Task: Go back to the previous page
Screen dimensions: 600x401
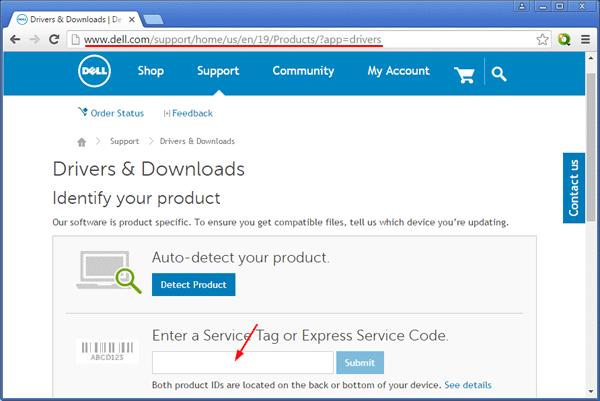Action: click(14, 40)
